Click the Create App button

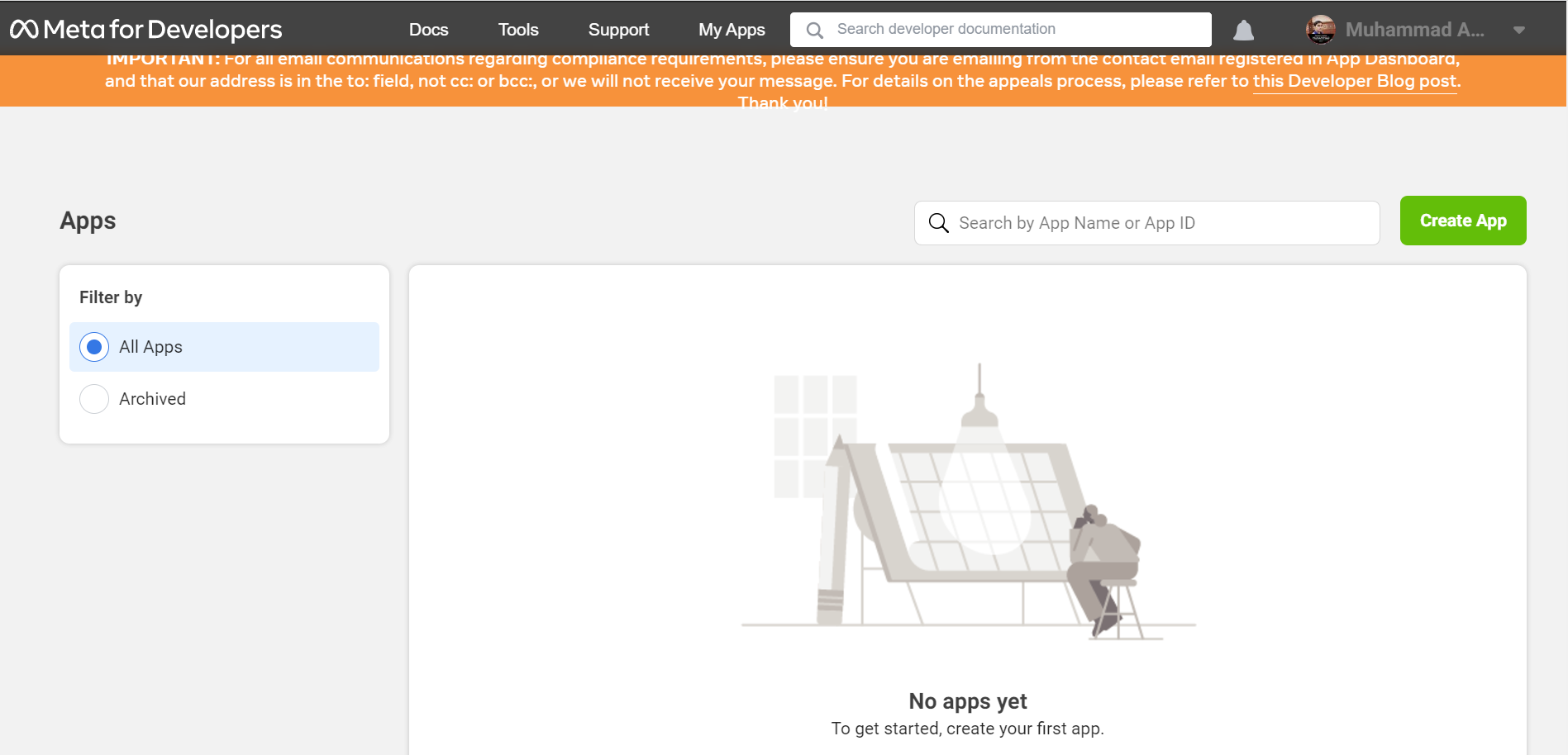coord(1463,221)
